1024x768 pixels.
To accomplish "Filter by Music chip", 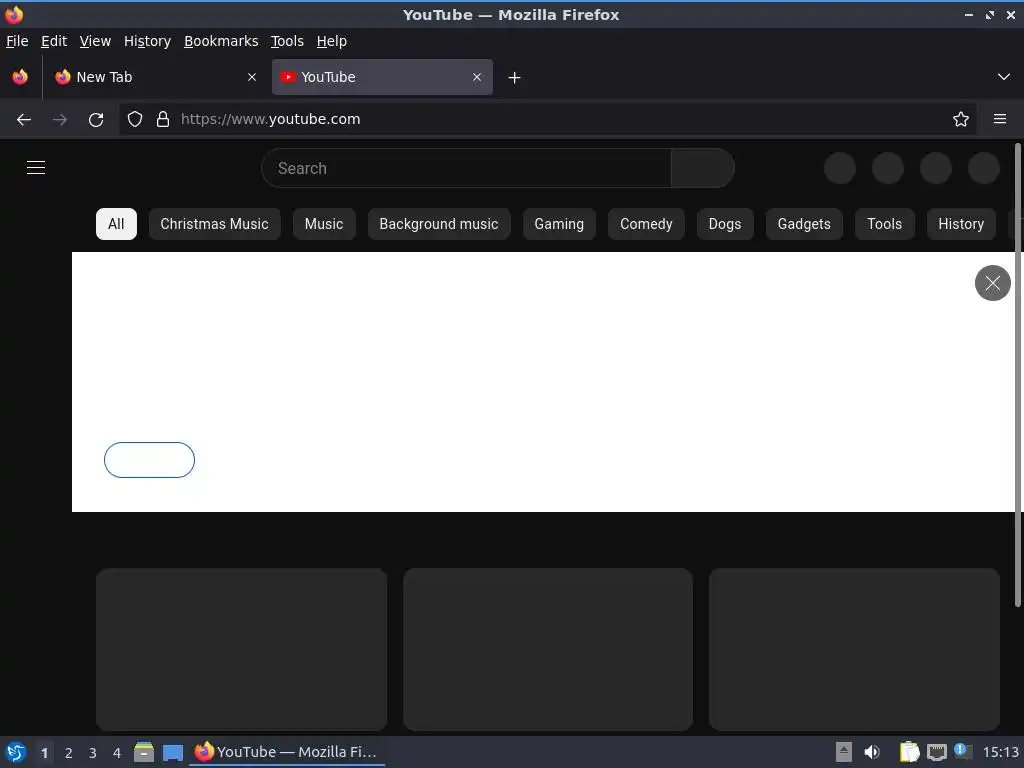I will [x=324, y=224].
